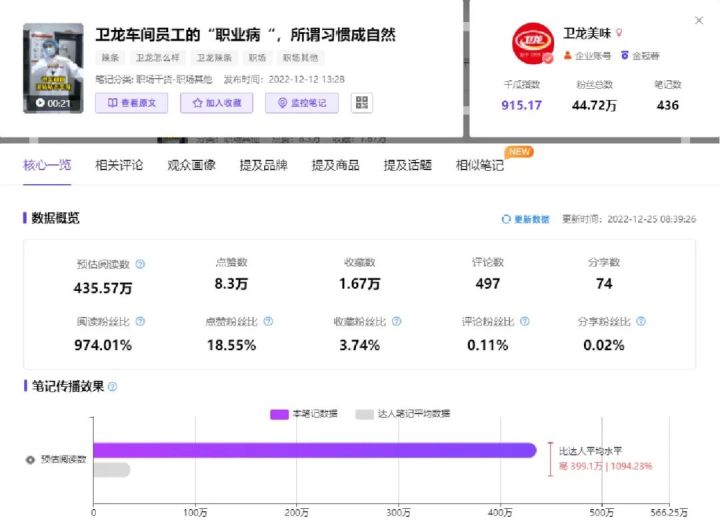The height and width of the screenshot is (531, 720).
Task: Play the 00:21 video thumbnail
Action: pyautogui.click(x=53, y=68)
